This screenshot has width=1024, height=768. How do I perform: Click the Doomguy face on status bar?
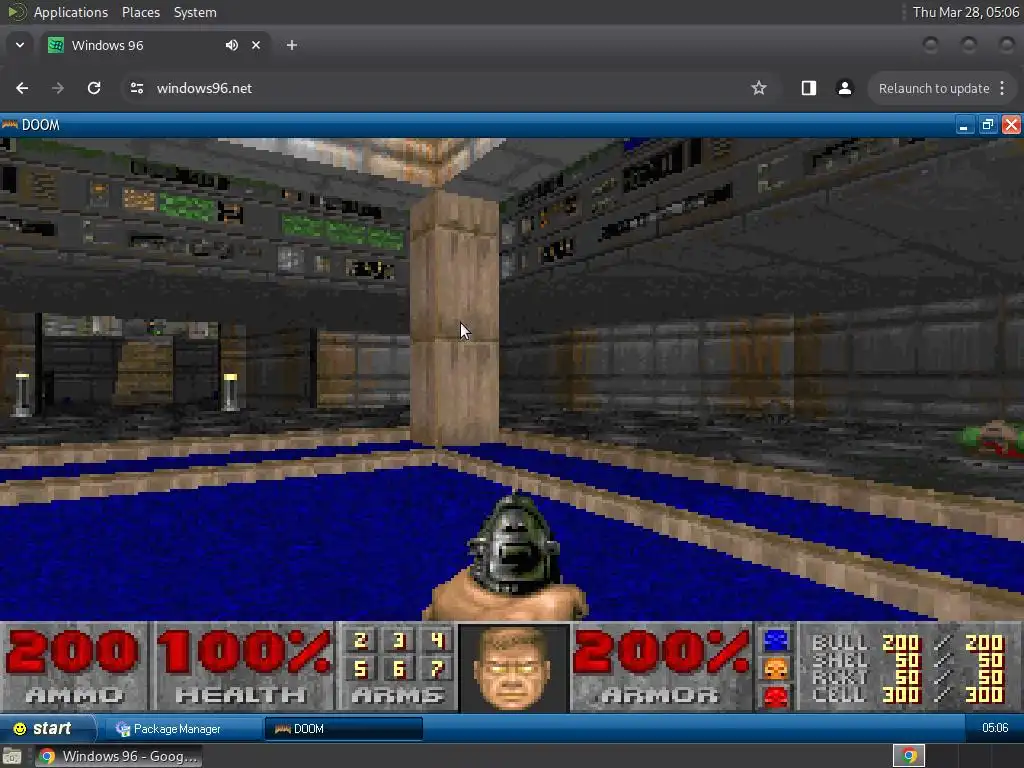click(513, 667)
